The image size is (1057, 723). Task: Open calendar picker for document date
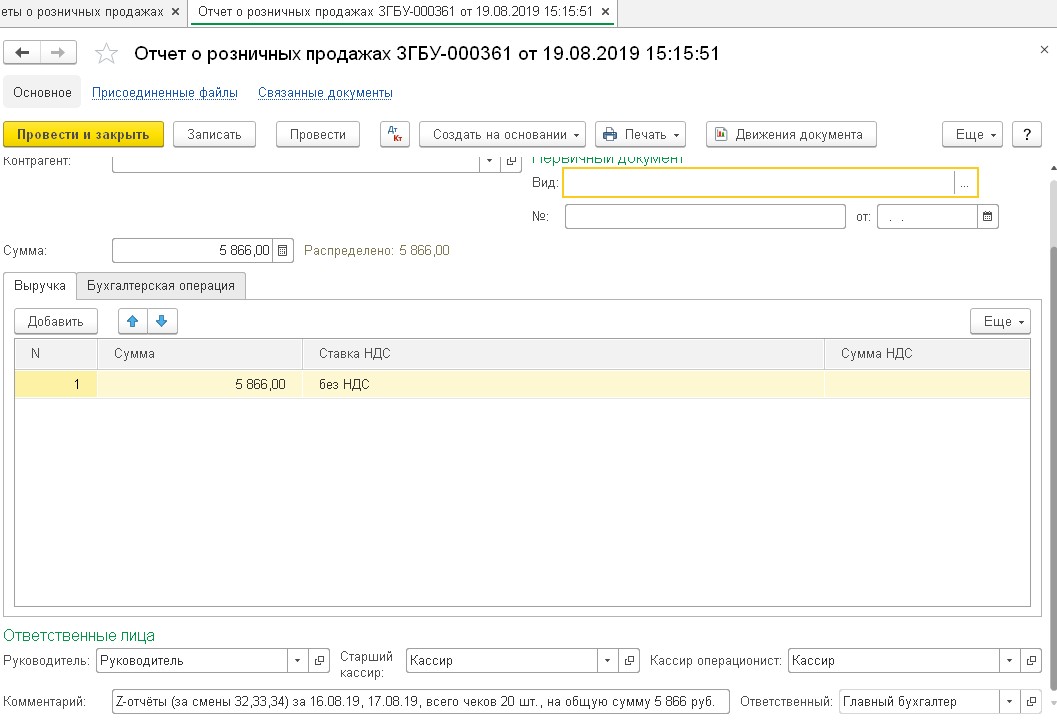coord(987,216)
